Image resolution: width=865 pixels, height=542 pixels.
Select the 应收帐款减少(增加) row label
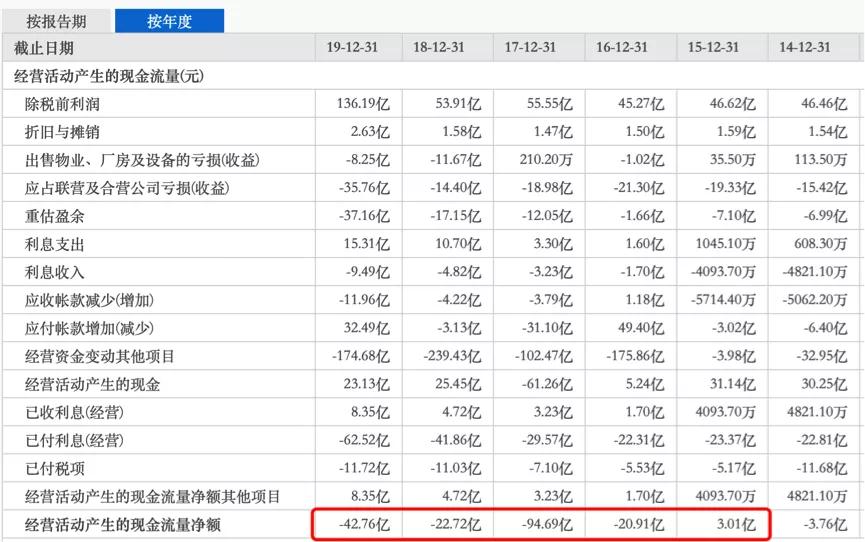(89, 301)
